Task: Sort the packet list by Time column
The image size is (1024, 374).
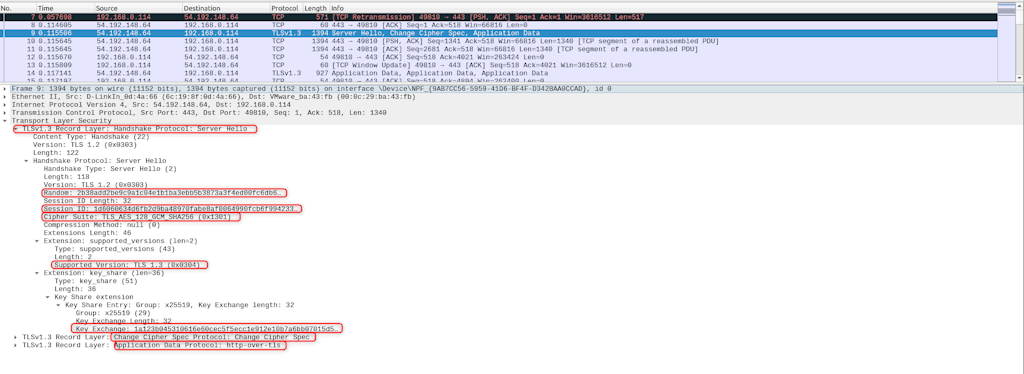Action: pos(65,8)
